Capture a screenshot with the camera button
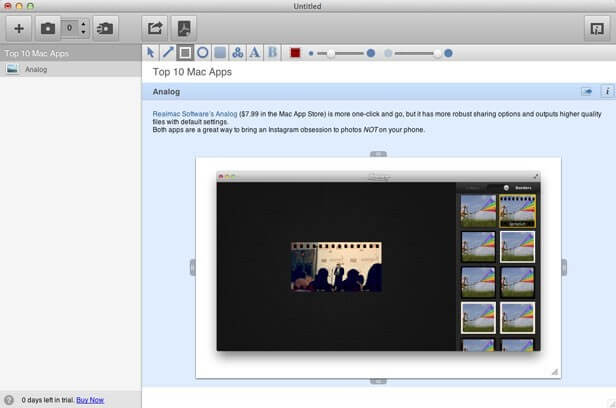 coord(48,28)
